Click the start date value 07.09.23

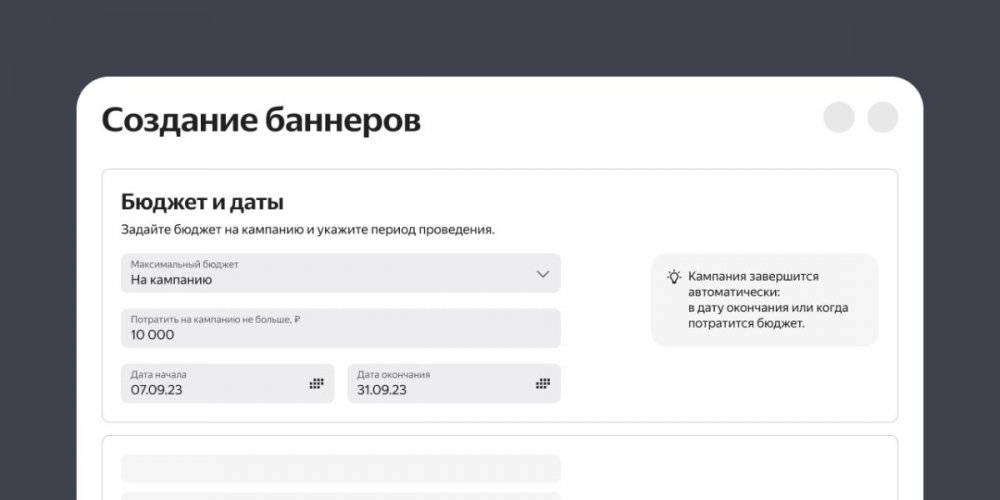click(158, 390)
